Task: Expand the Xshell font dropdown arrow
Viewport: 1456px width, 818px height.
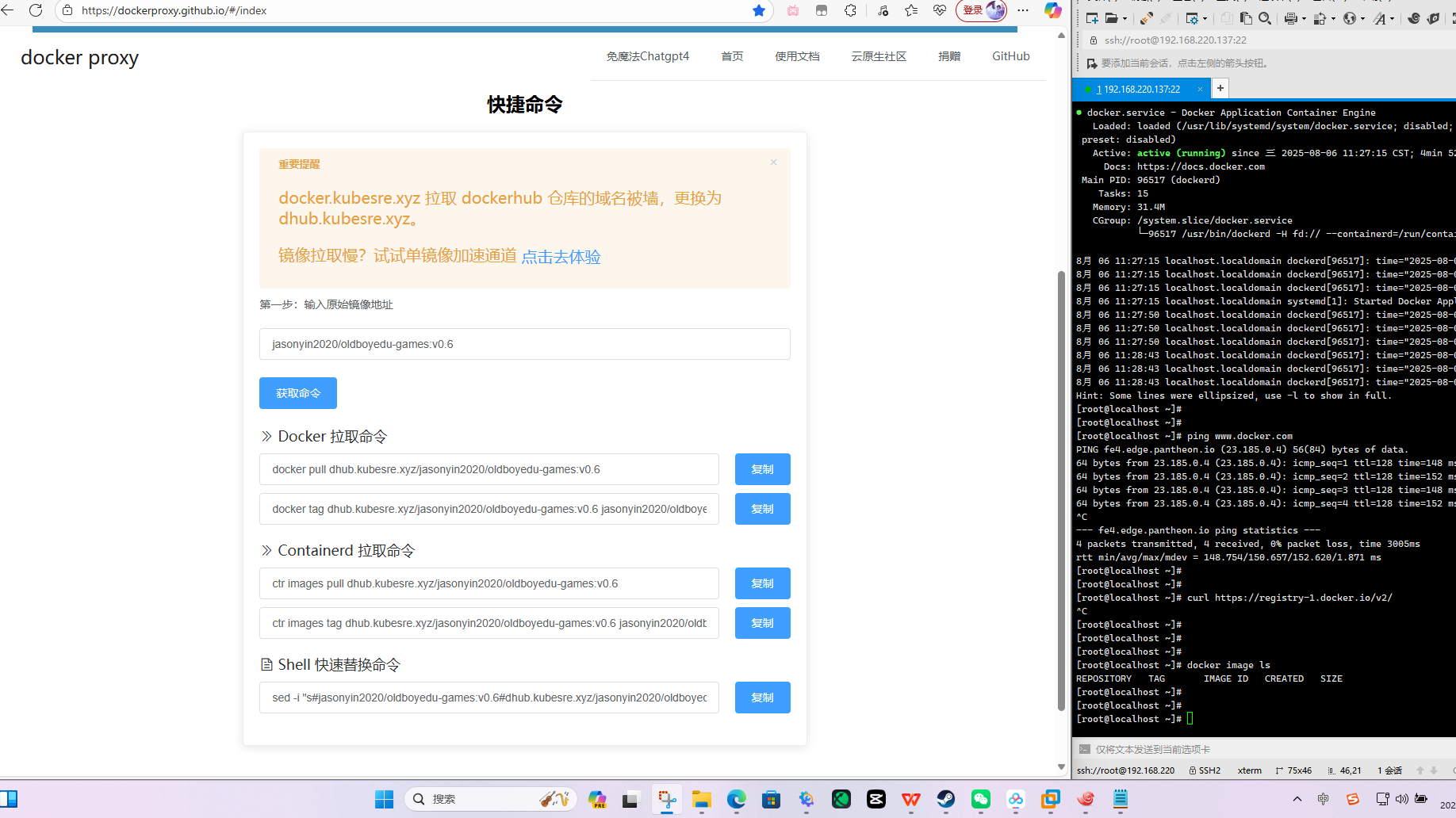Action: [1393, 18]
